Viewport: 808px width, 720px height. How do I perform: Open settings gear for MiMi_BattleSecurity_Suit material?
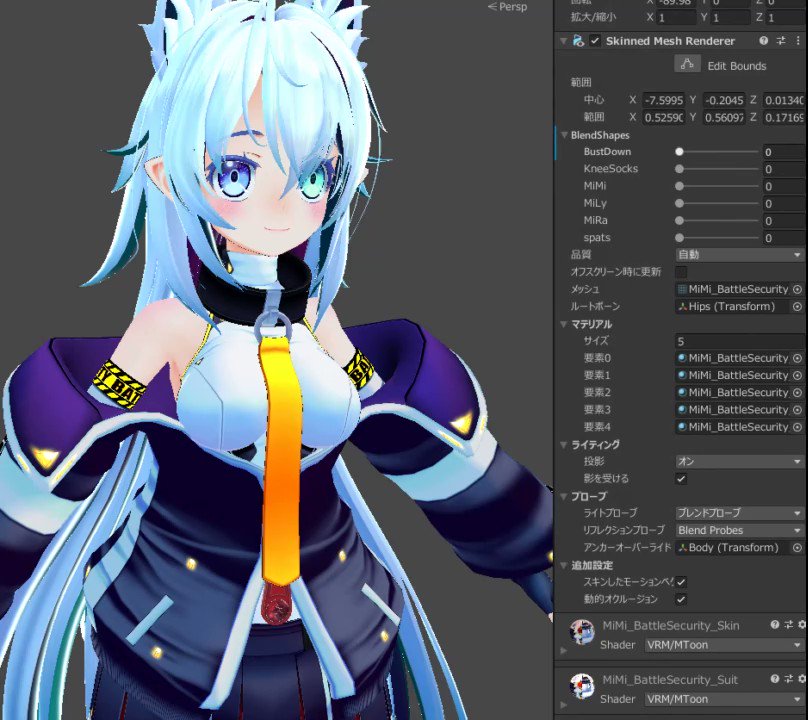802,679
